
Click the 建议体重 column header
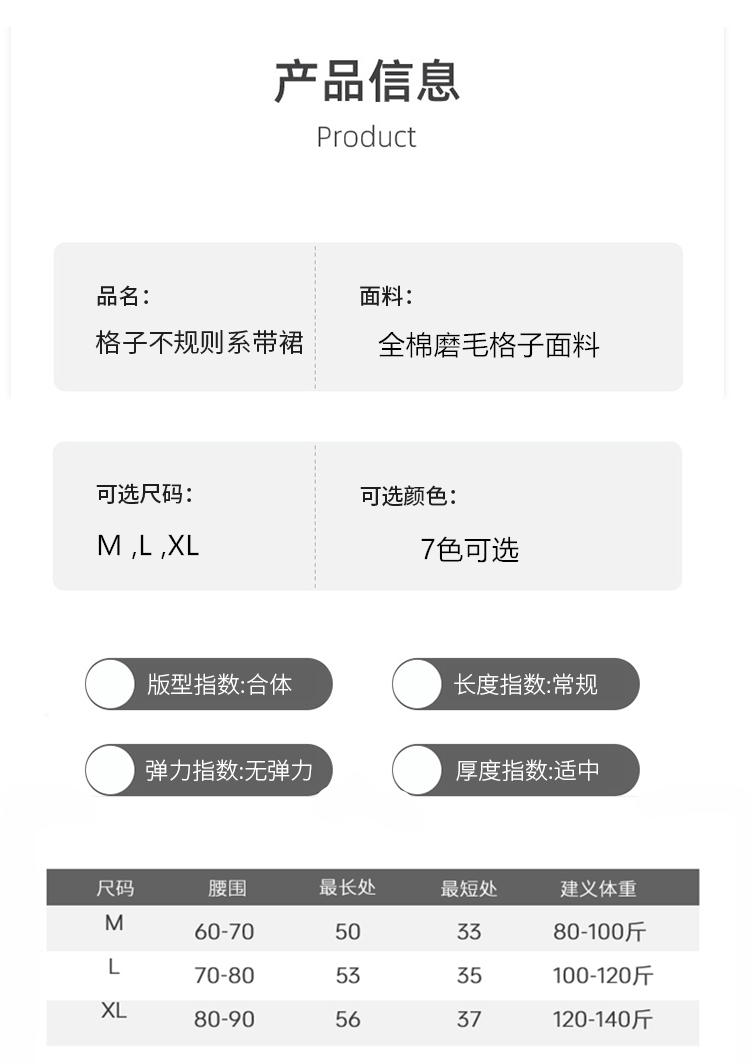point(598,888)
